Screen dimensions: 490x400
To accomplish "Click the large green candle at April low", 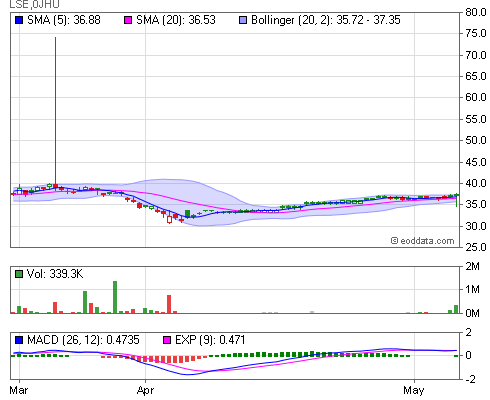I will 187,214.
